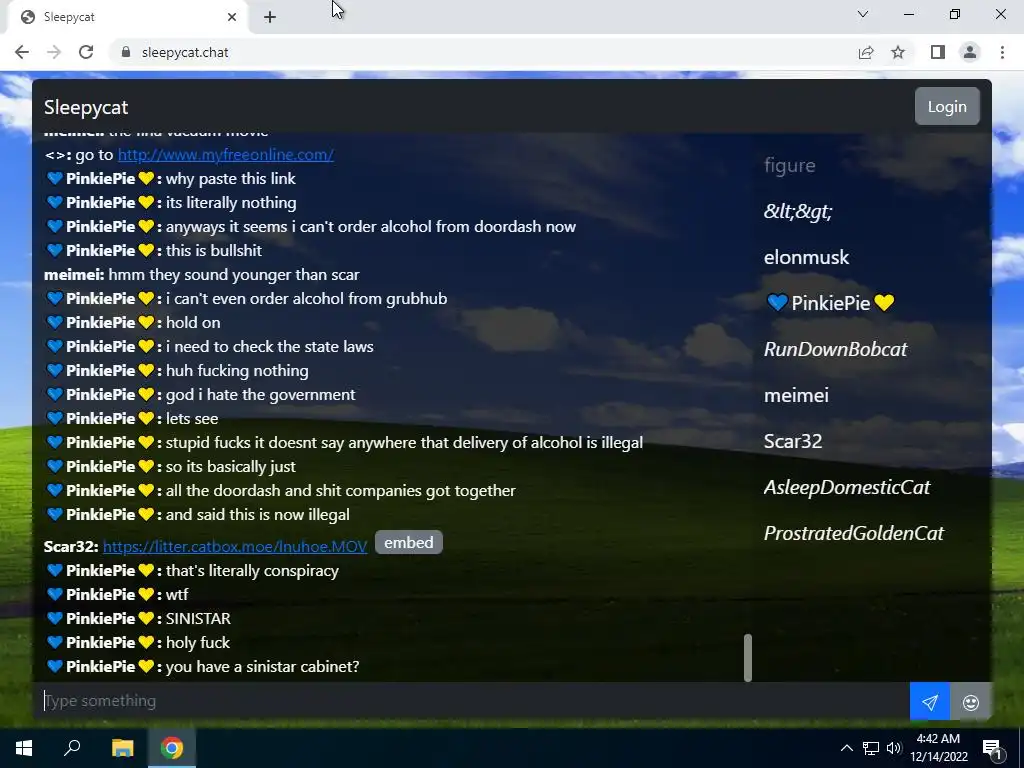The height and width of the screenshot is (768, 1024).
Task: Click message 'that's literally conspiracy'
Action: pos(252,571)
